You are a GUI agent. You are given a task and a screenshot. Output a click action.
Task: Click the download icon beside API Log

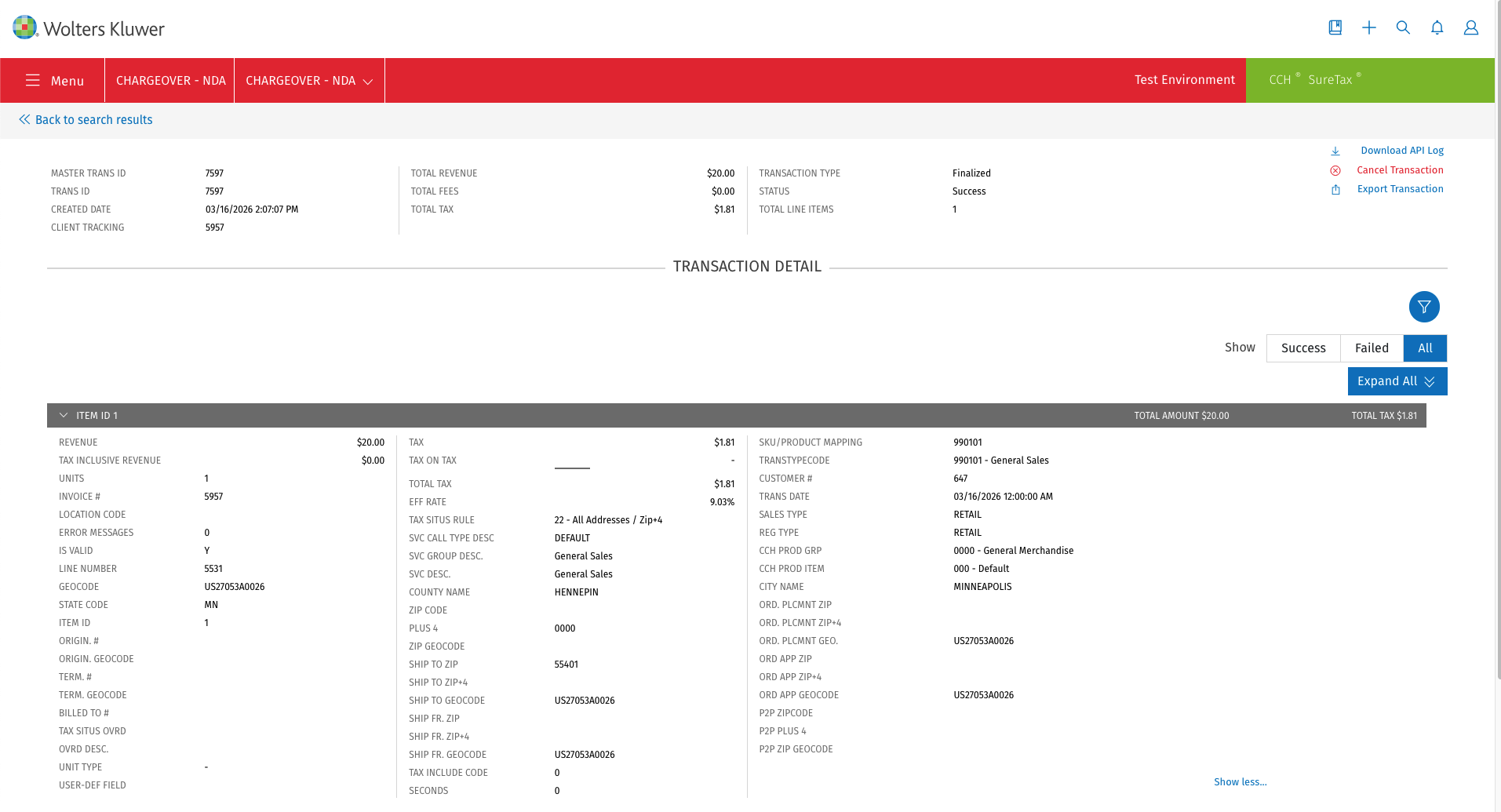pos(1335,151)
